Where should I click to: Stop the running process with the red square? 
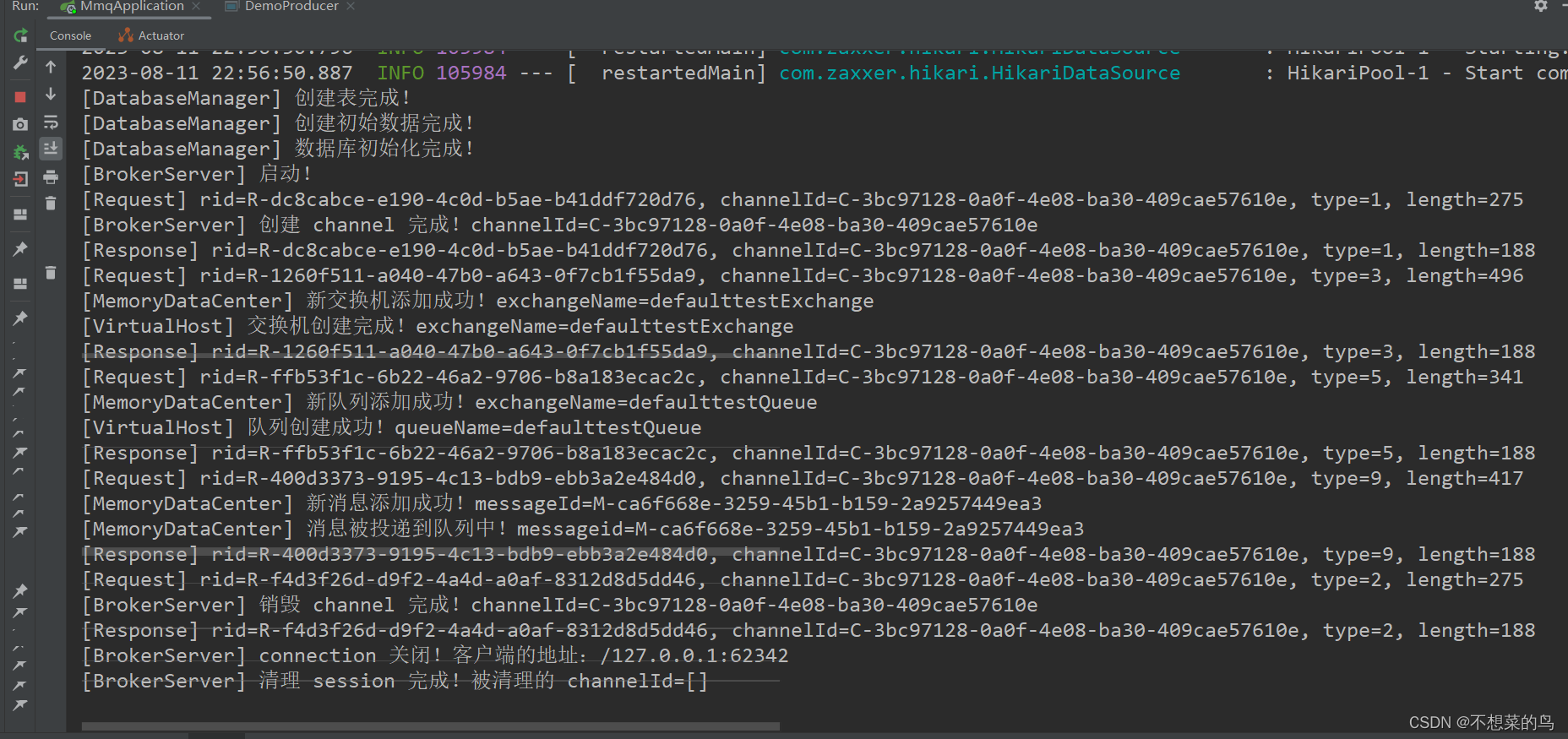click(20, 97)
